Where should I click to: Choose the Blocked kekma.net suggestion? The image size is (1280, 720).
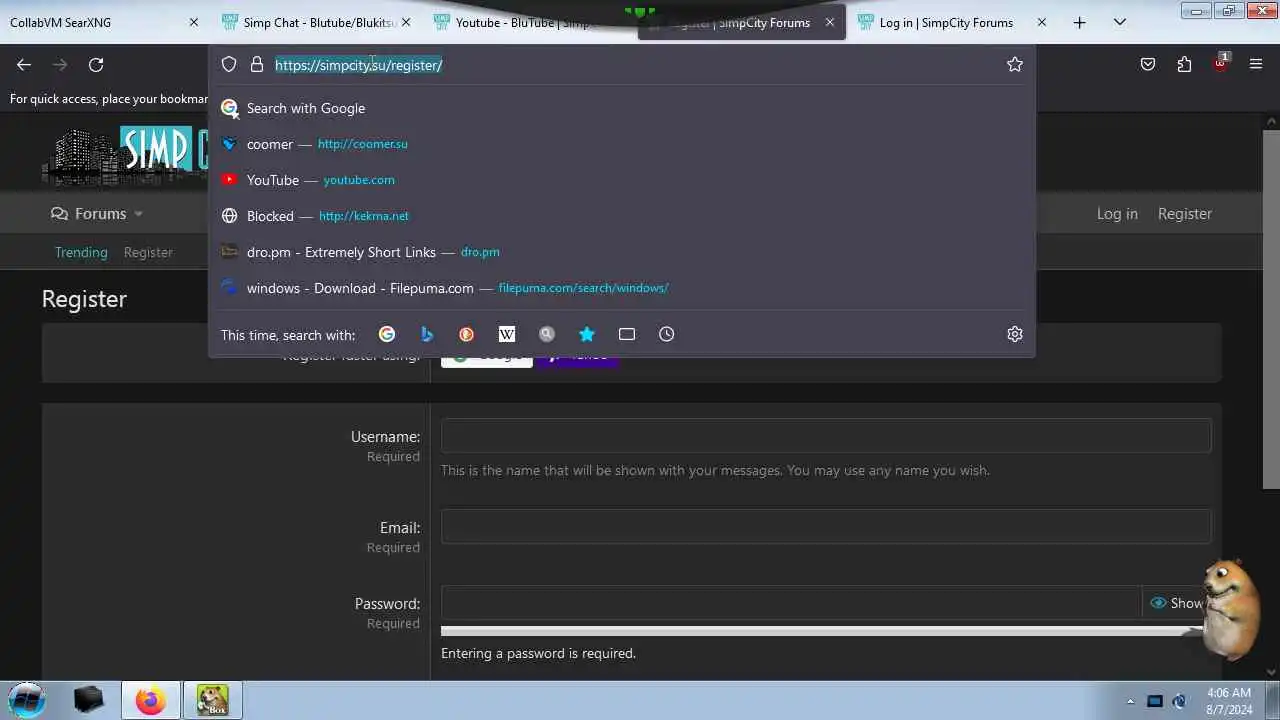[x=622, y=216]
